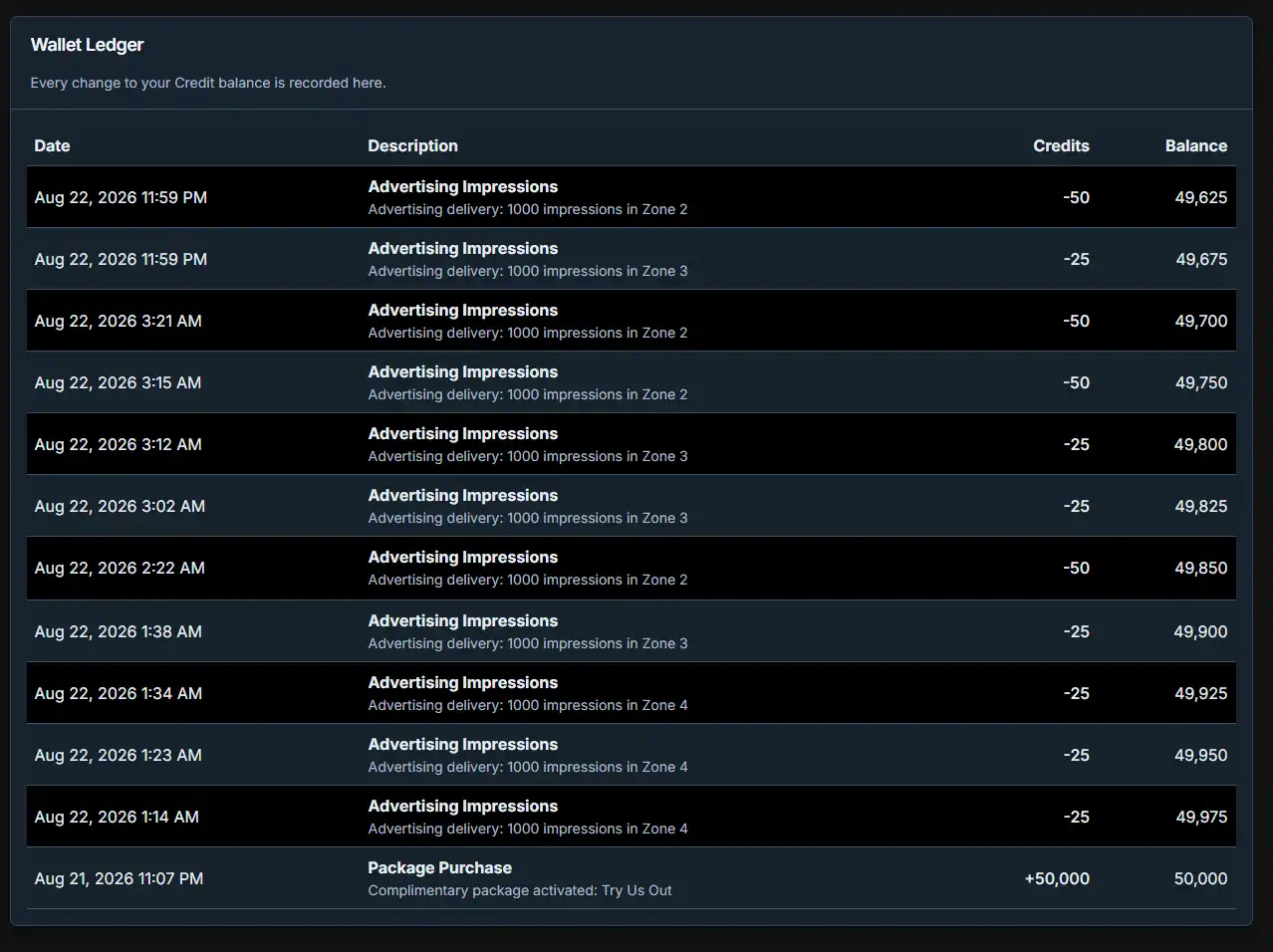
Task: Select the 11:59 PM date in the 49,675 balance row
Action: [121, 259]
